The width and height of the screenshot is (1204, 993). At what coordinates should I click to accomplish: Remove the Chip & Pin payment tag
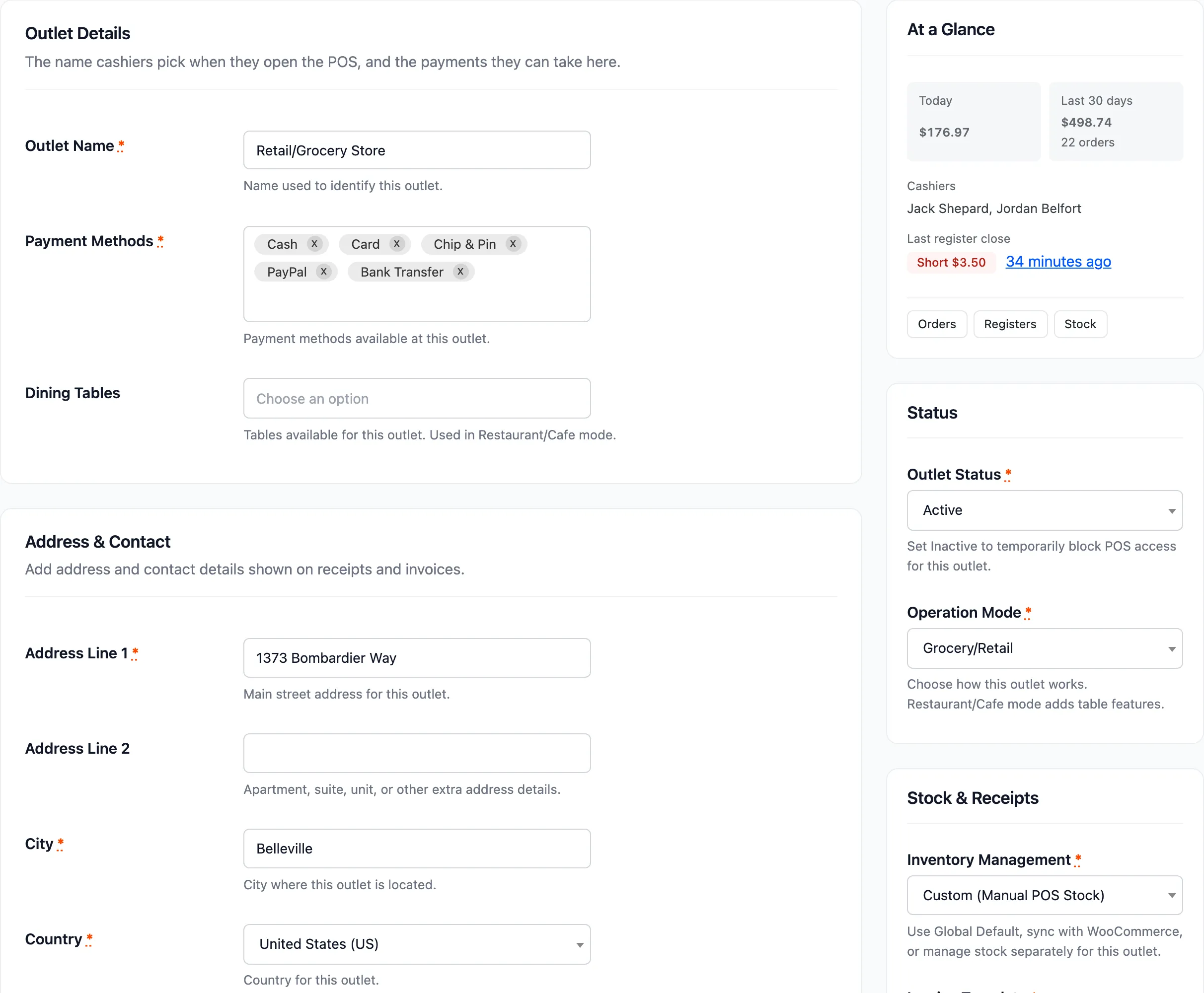pyautogui.click(x=513, y=244)
